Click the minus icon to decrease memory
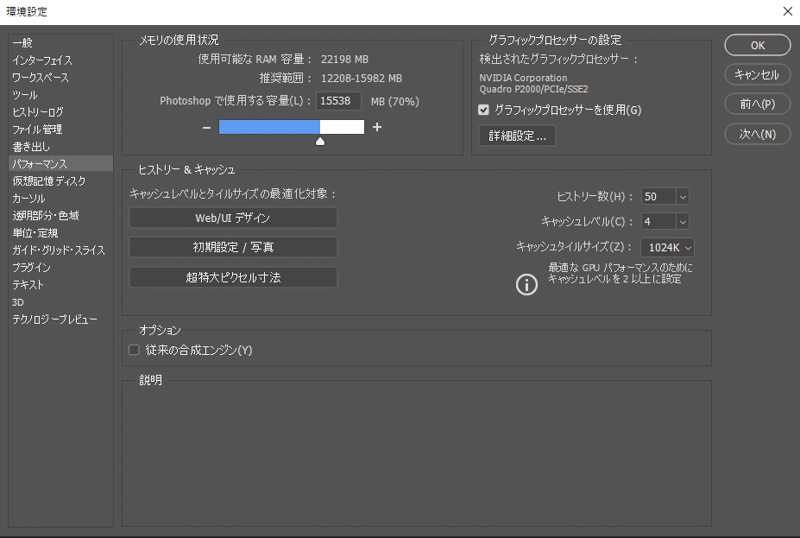This screenshot has height=538, width=800. pyautogui.click(x=207, y=127)
